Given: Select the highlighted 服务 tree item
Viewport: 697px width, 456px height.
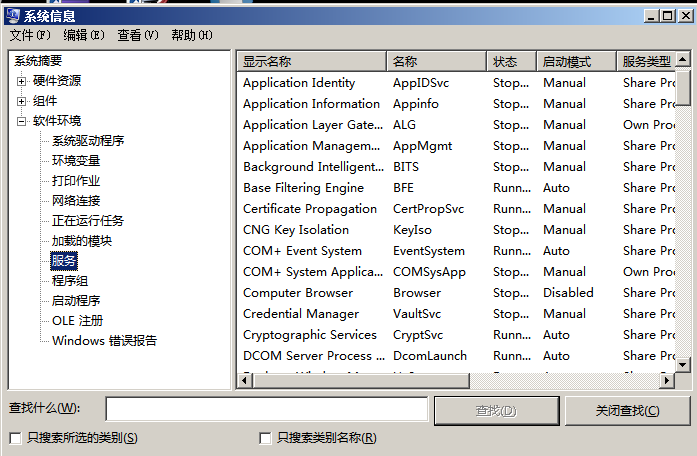Looking at the screenshot, I should pyautogui.click(x=64, y=261).
